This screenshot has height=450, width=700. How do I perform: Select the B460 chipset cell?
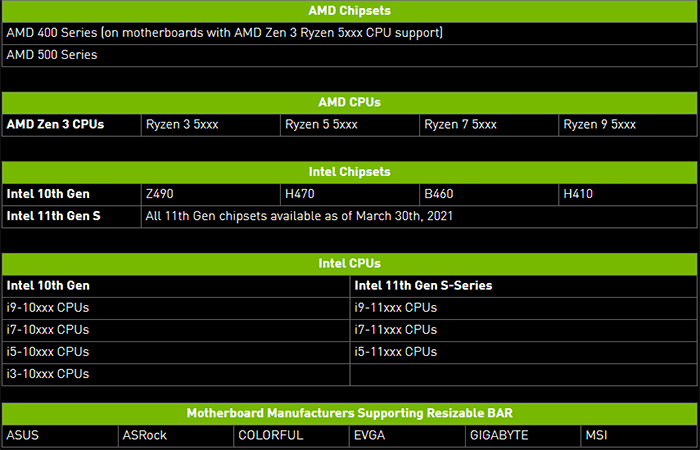click(489, 195)
